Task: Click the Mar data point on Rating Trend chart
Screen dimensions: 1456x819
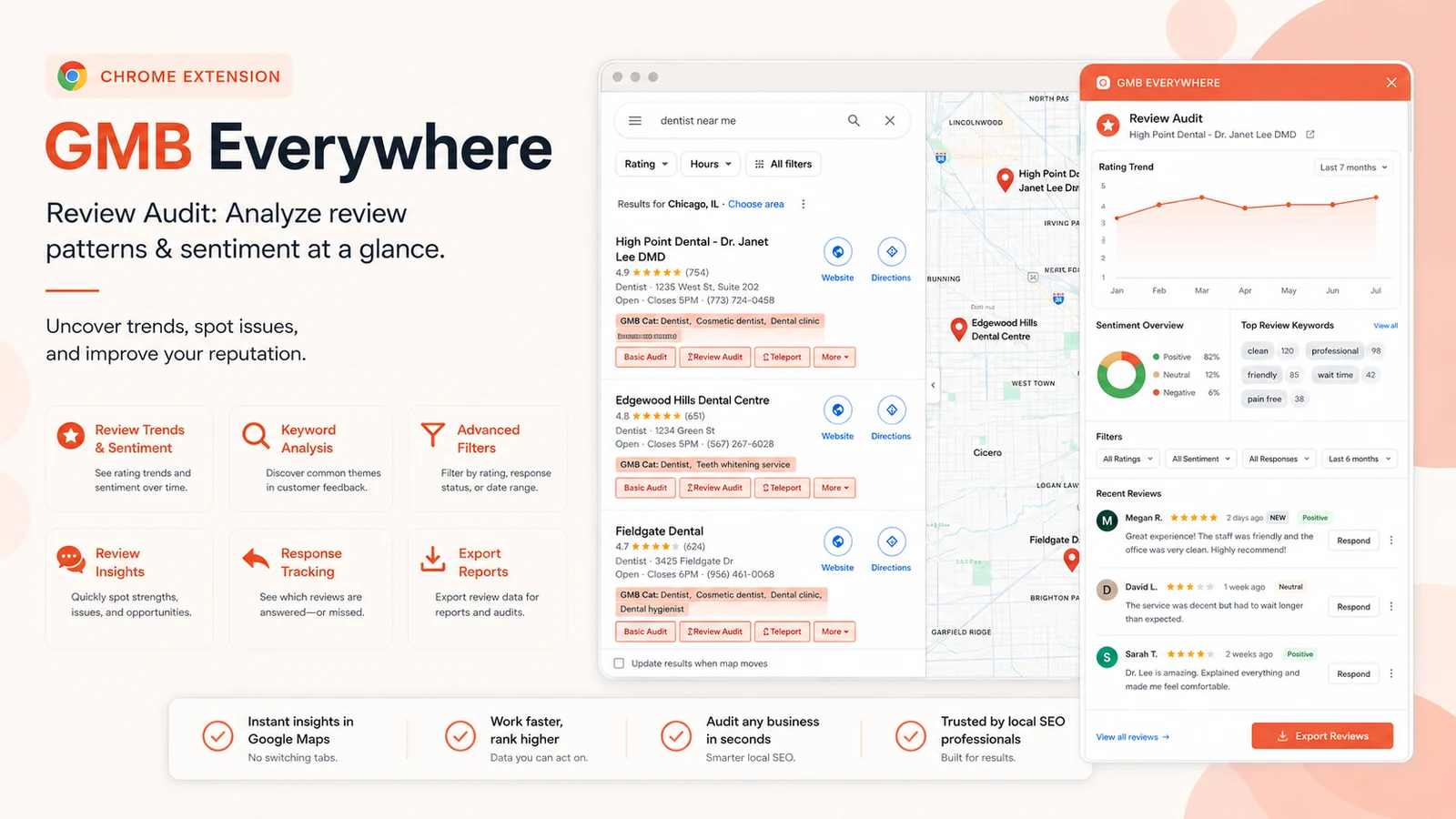Action: point(1202,197)
